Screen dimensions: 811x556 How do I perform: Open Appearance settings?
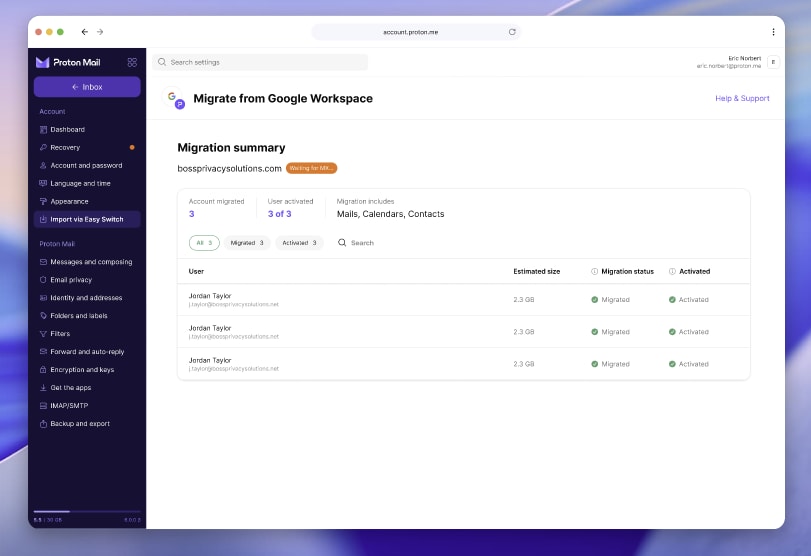87,202
